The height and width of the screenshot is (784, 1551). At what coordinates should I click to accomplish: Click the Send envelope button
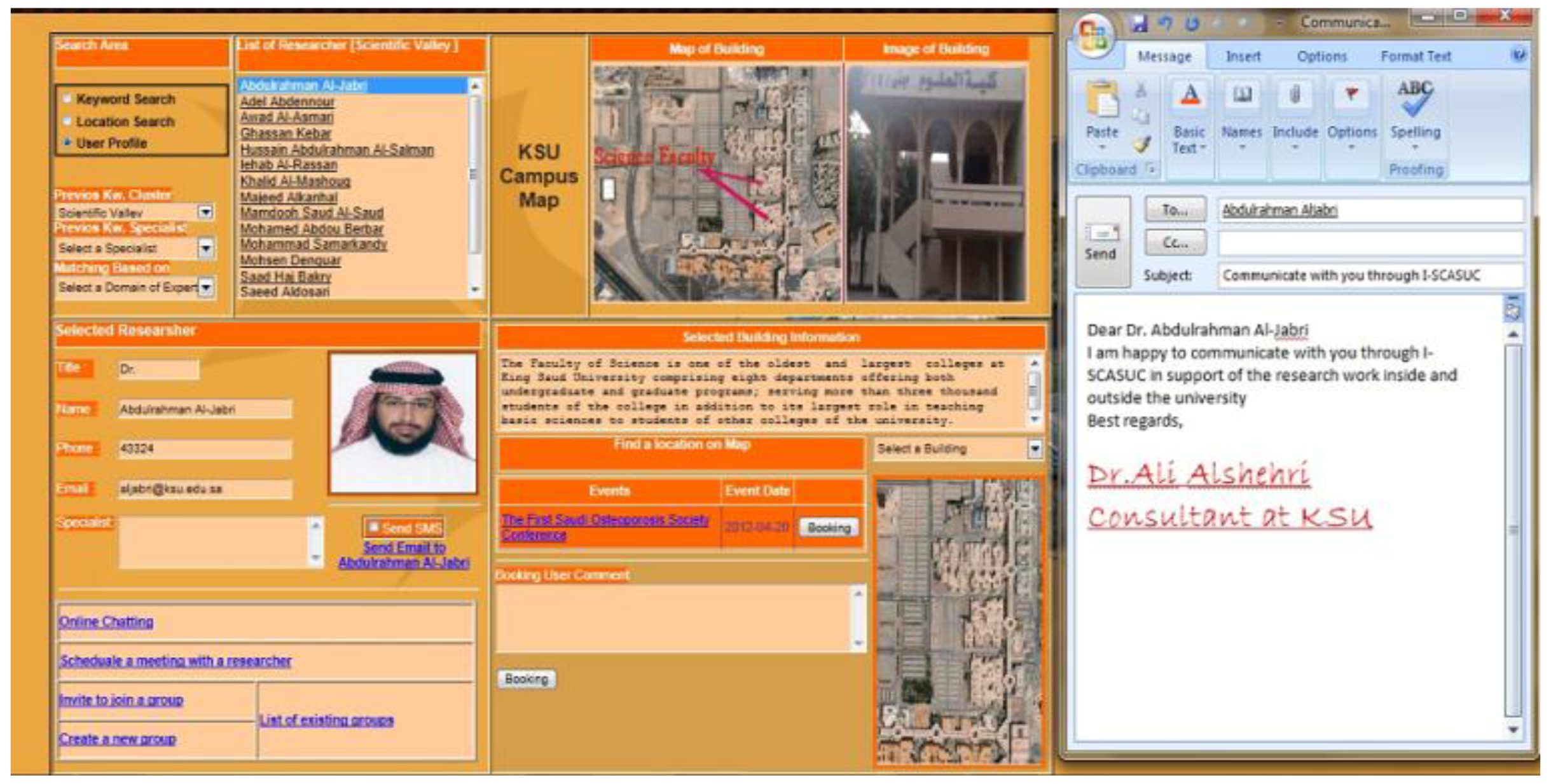(x=1102, y=242)
